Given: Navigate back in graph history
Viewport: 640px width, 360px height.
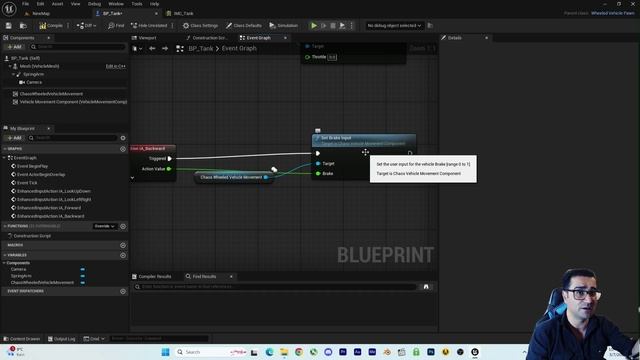Looking at the screenshot, I should point(152,49).
